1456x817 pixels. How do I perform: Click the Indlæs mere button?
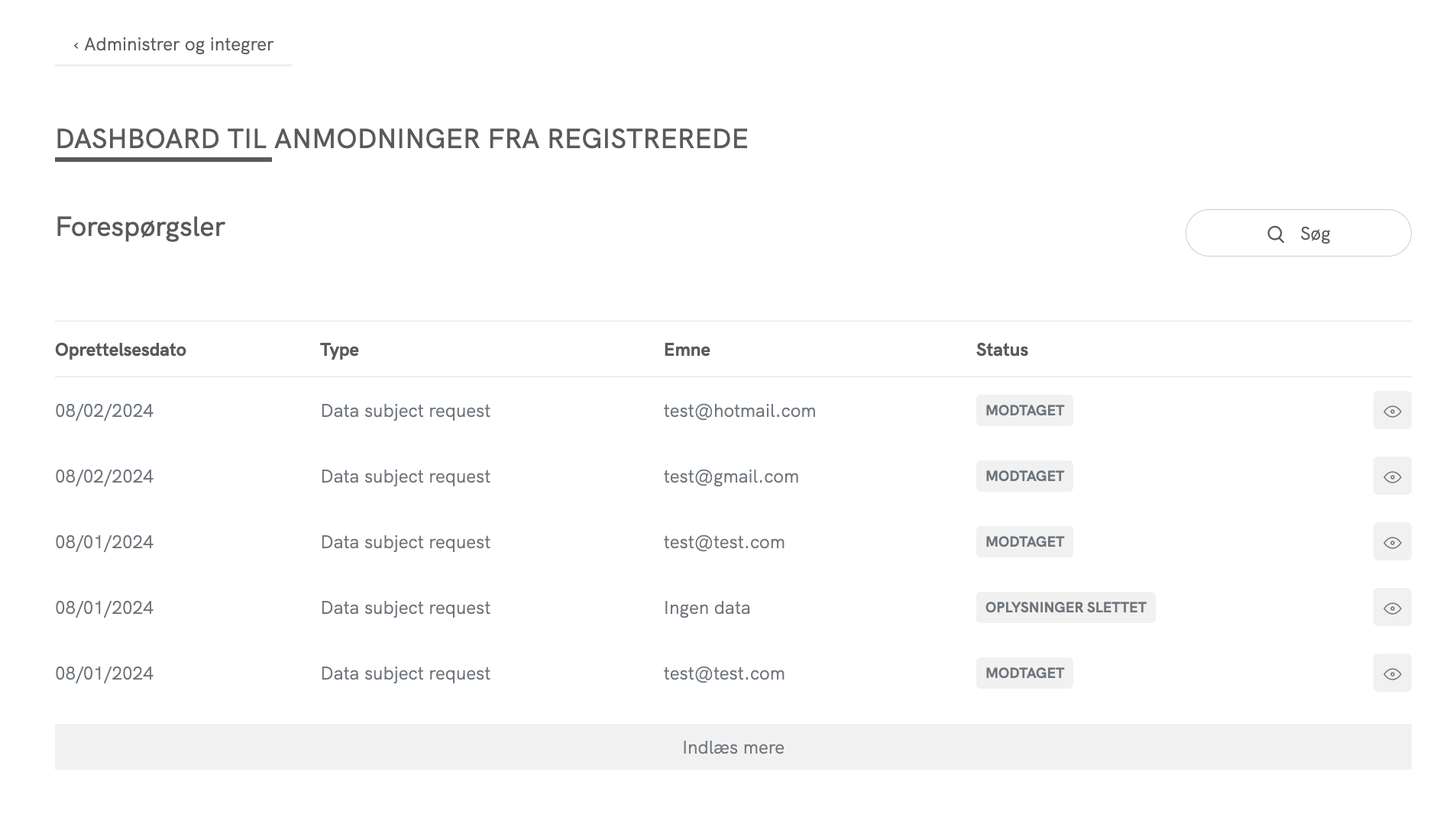tap(733, 747)
